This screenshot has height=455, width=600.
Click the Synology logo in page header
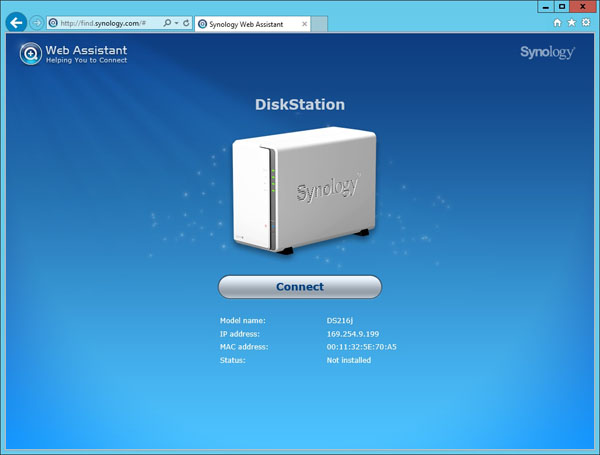click(x=548, y=52)
